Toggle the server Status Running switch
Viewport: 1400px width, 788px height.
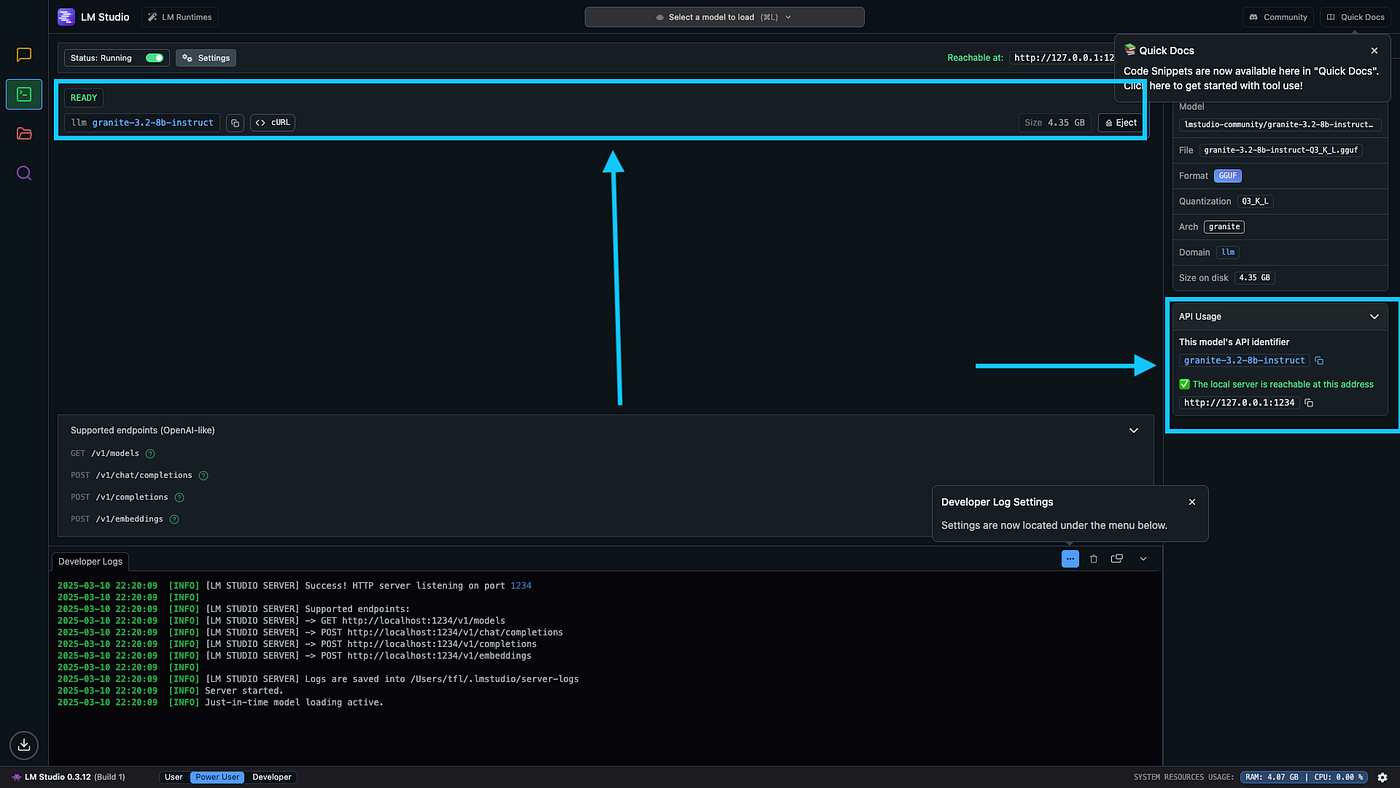(x=154, y=58)
